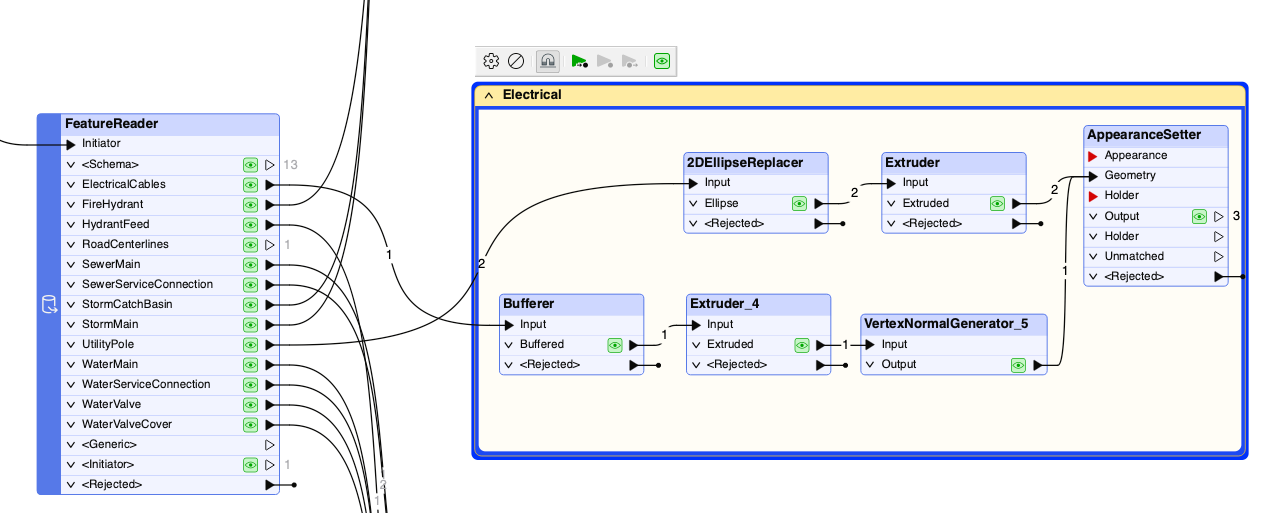The image size is (1273, 513).
Task: Click the Bufferer <Rejected> port arrow
Action: (635, 365)
